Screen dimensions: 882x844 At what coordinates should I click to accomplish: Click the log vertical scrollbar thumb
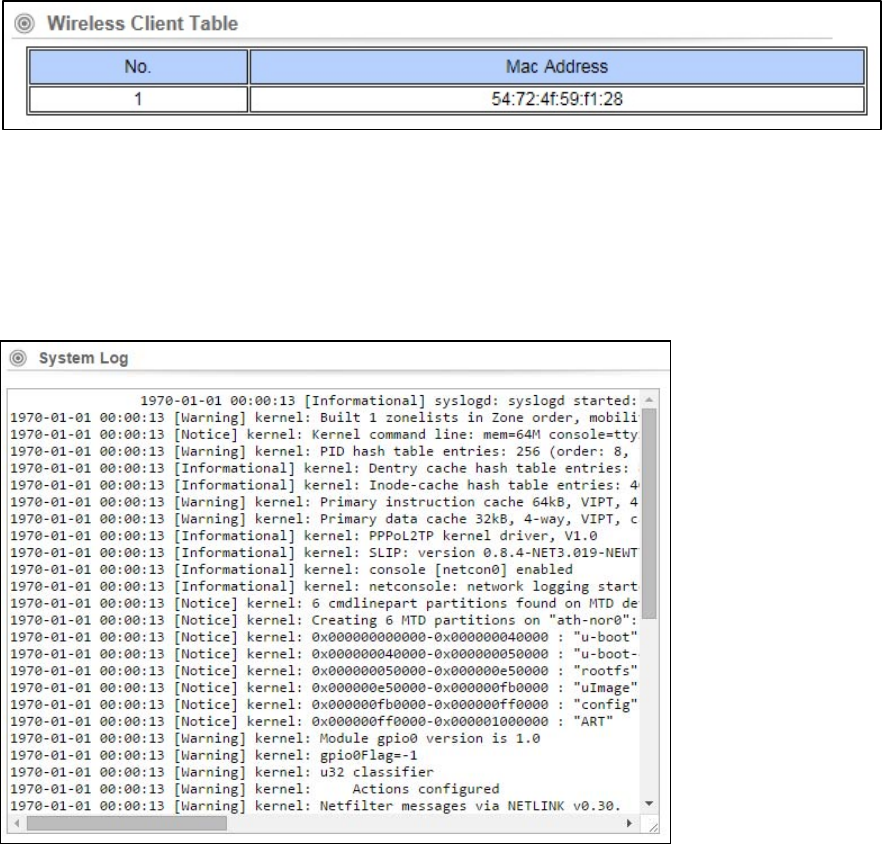[649, 514]
